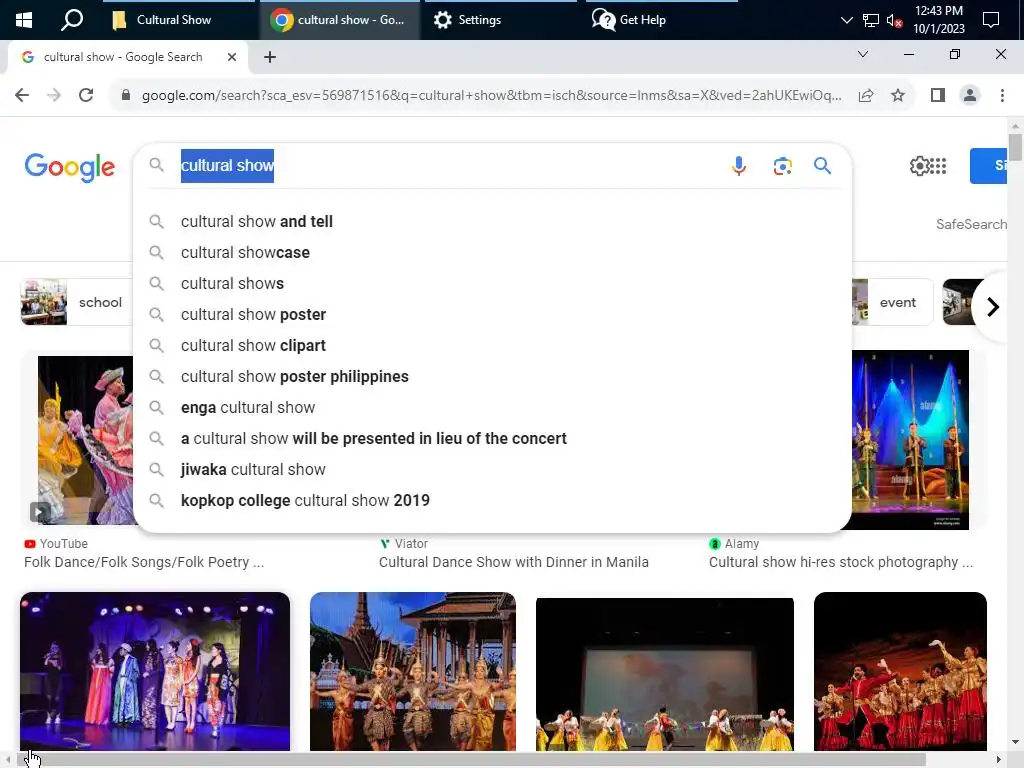Submit search with the magnifier button
The width and height of the screenshot is (1024, 768).
pyautogui.click(x=822, y=166)
